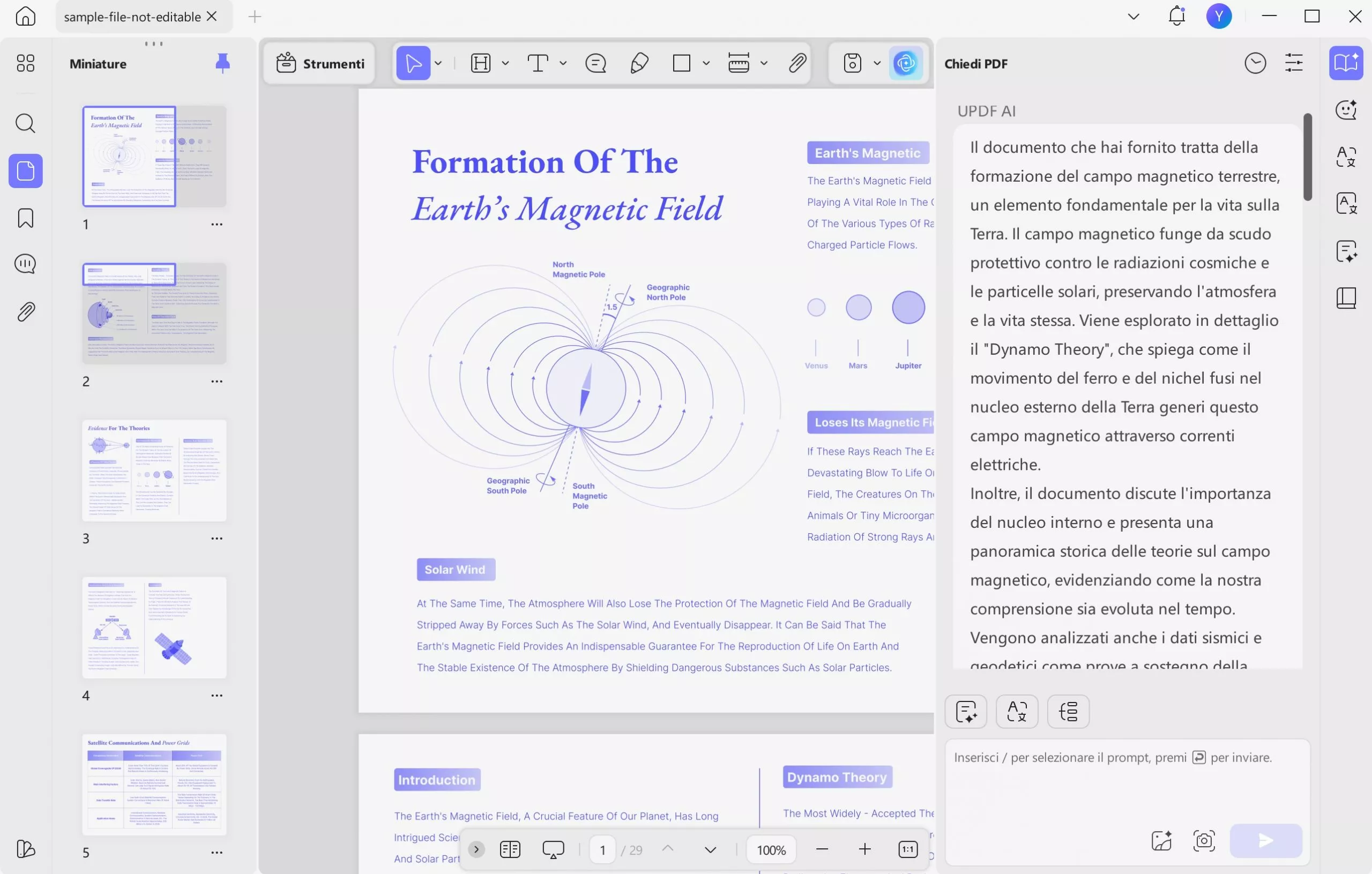1372x874 pixels.
Task: Capture a screenshot for the chat
Action: (x=1204, y=840)
